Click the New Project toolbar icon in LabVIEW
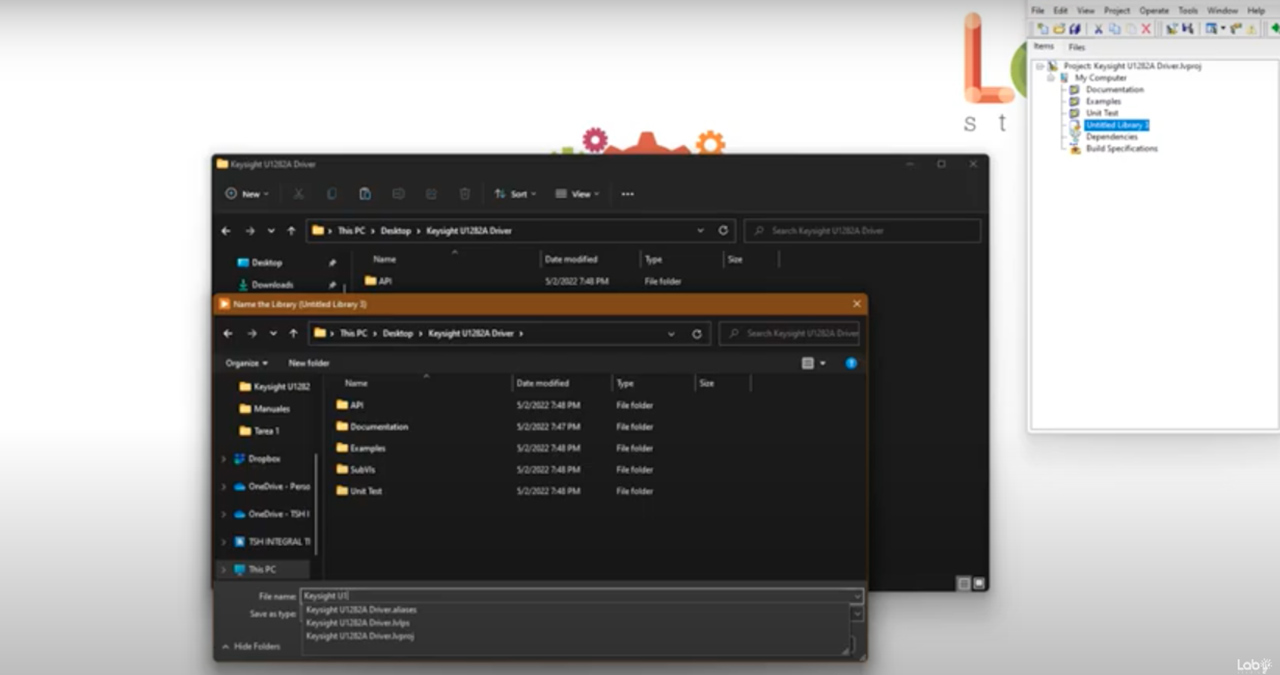This screenshot has width=1280, height=675. click(x=1041, y=29)
